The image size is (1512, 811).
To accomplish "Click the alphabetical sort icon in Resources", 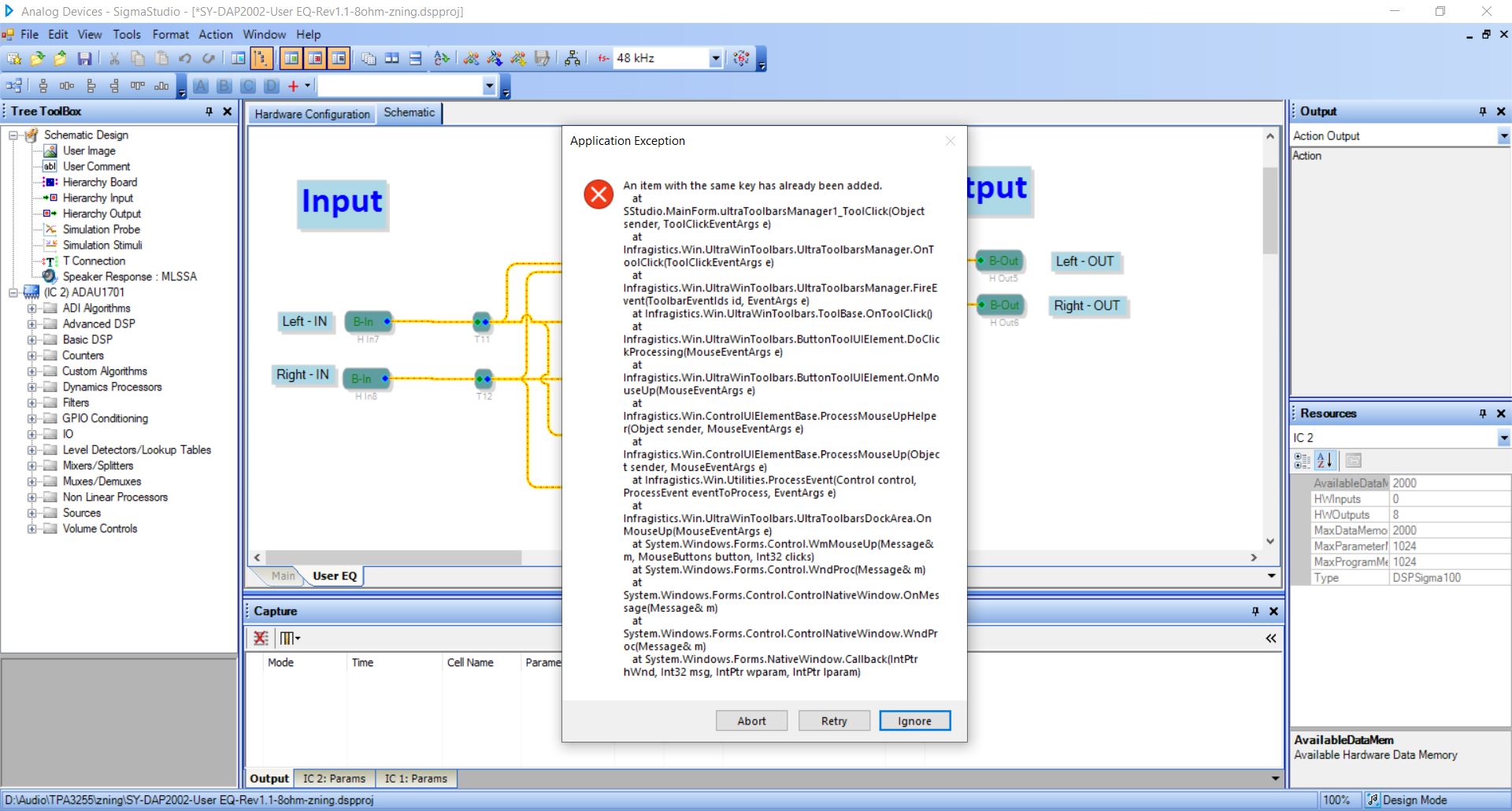I will pyautogui.click(x=1325, y=461).
